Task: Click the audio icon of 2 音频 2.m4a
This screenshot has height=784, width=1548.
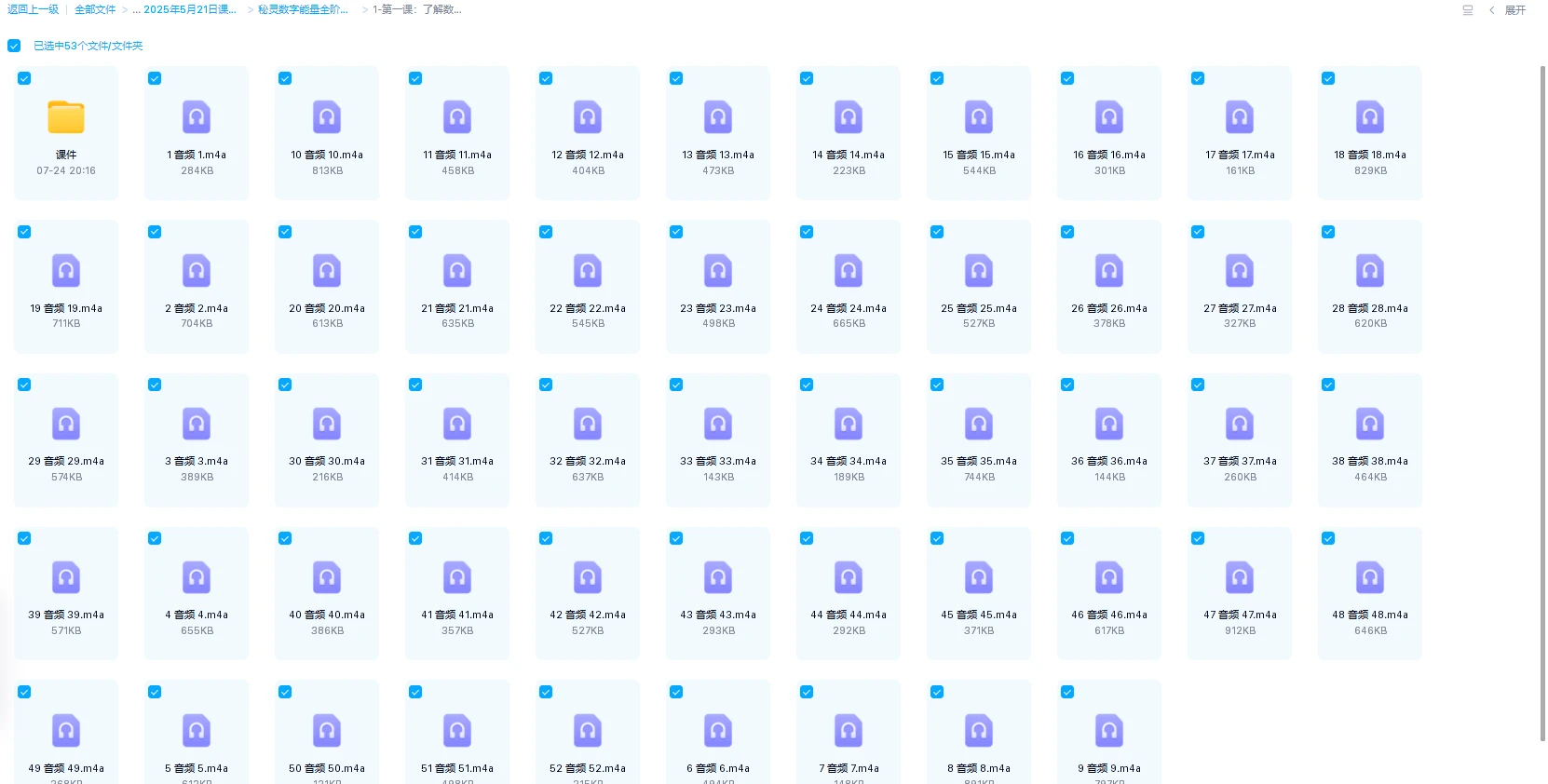Action: (197, 271)
